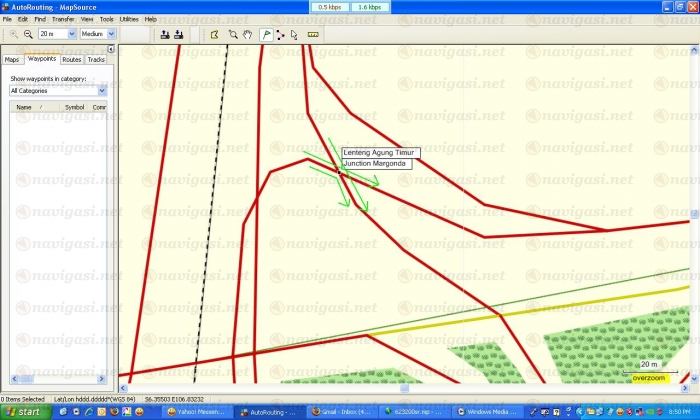Select the Distance/Bearing ruler tool

313,33
